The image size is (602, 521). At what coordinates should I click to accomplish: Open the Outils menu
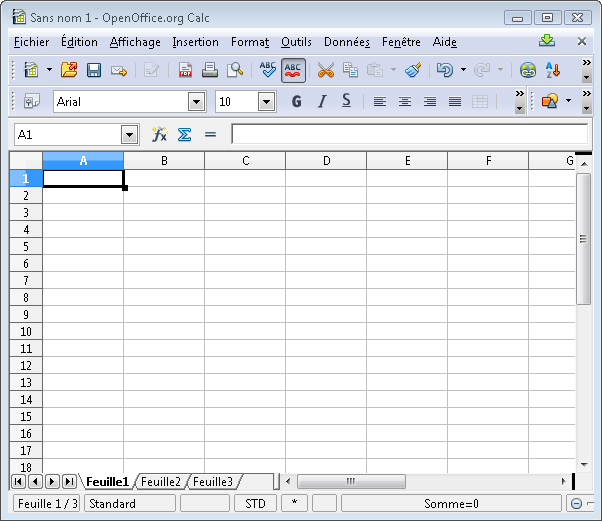pos(296,42)
